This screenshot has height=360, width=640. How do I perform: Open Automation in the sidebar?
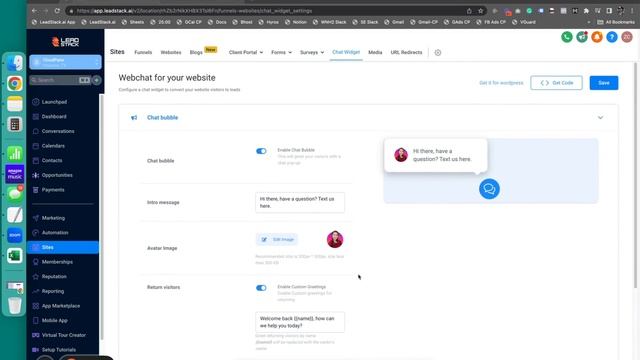(55, 233)
